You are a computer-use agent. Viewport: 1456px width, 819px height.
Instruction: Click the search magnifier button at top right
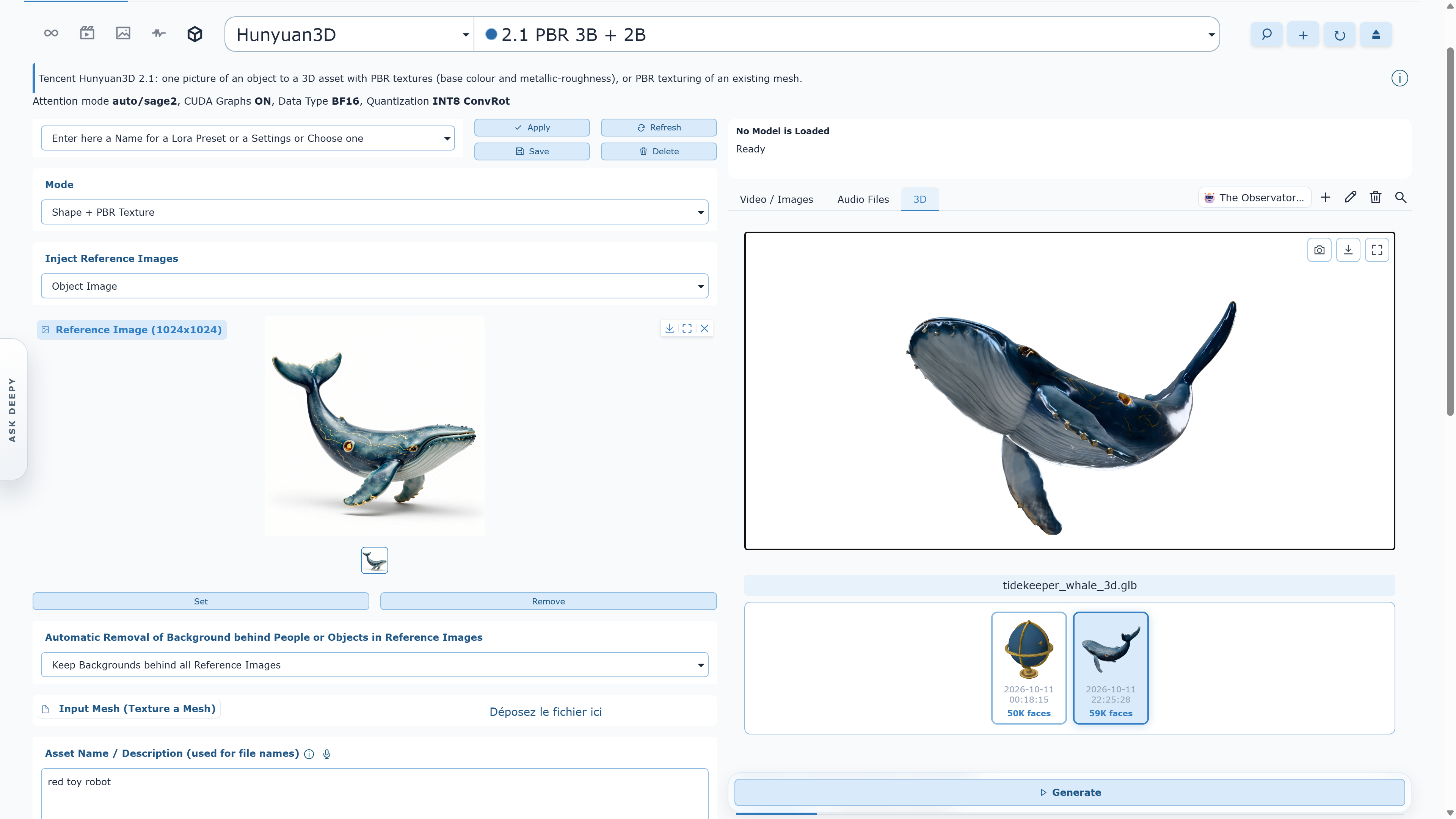pyautogui.click(x=1267, y=35)
